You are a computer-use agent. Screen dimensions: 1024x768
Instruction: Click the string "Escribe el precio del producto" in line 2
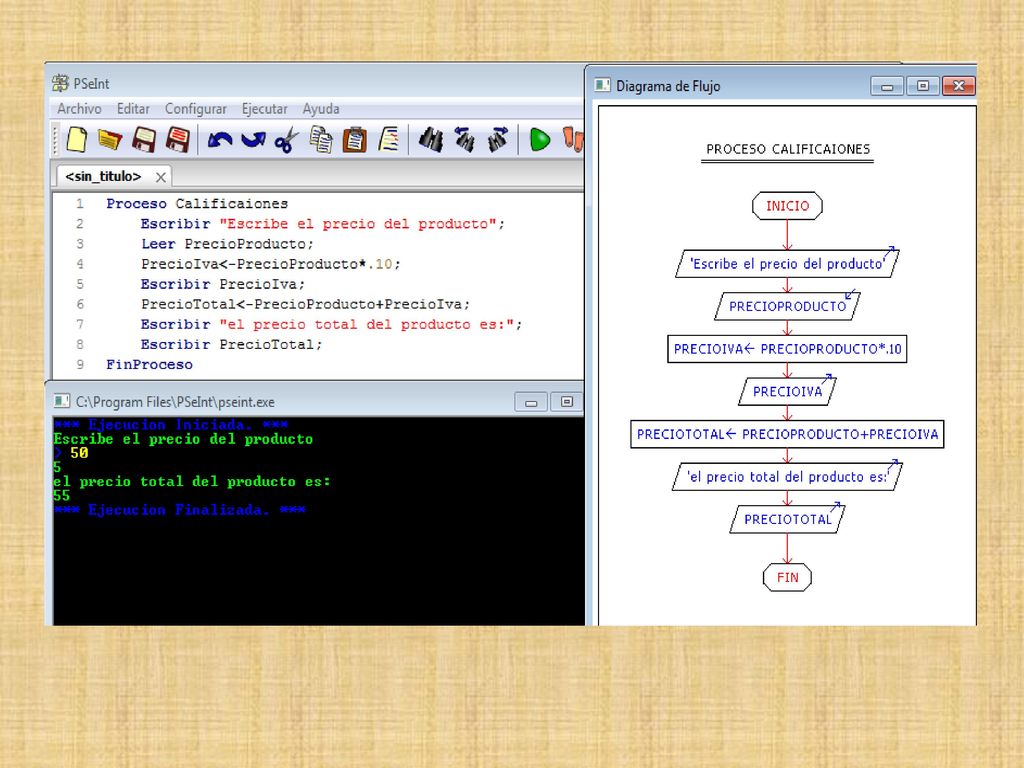(358, 224)
